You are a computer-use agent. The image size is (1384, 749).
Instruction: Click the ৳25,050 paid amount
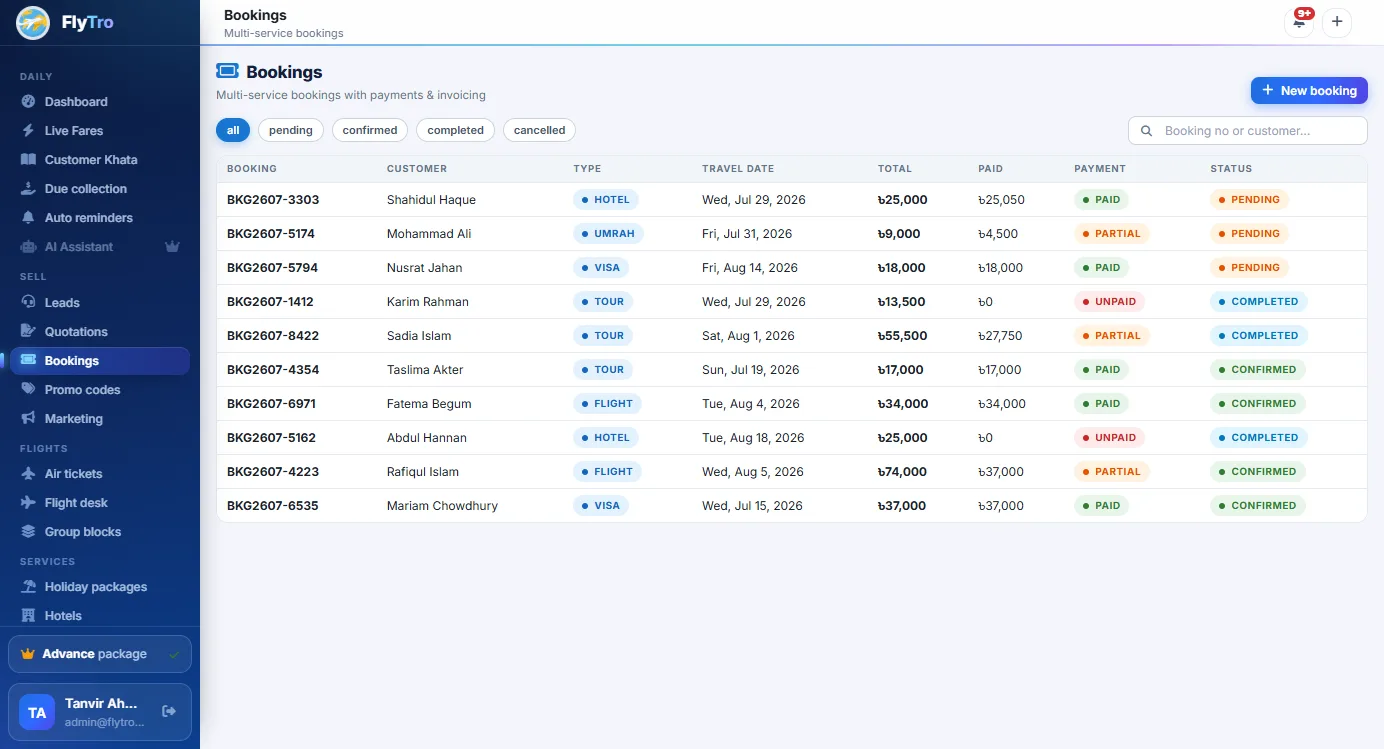tap(1001, 200)
